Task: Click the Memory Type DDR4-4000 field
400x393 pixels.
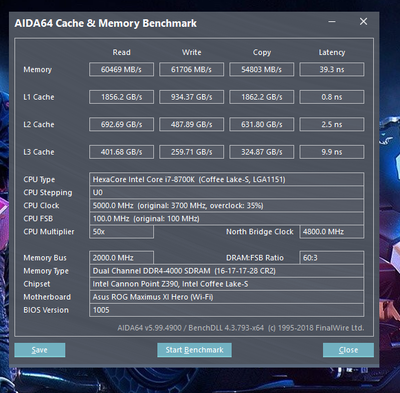Action: point(226,271)
